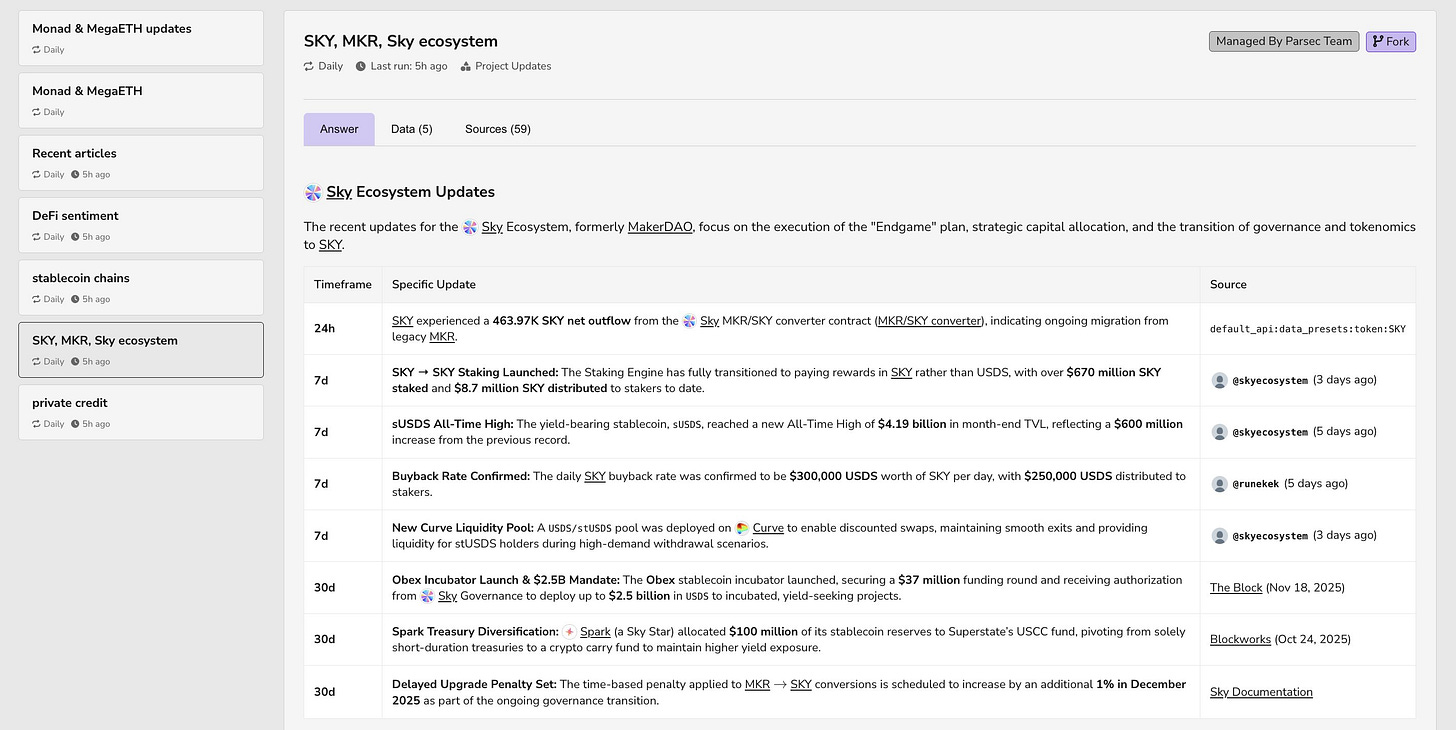Open the Sky Documentation source link
This screenshot has width=1456, height=730.
(1261, 692)
